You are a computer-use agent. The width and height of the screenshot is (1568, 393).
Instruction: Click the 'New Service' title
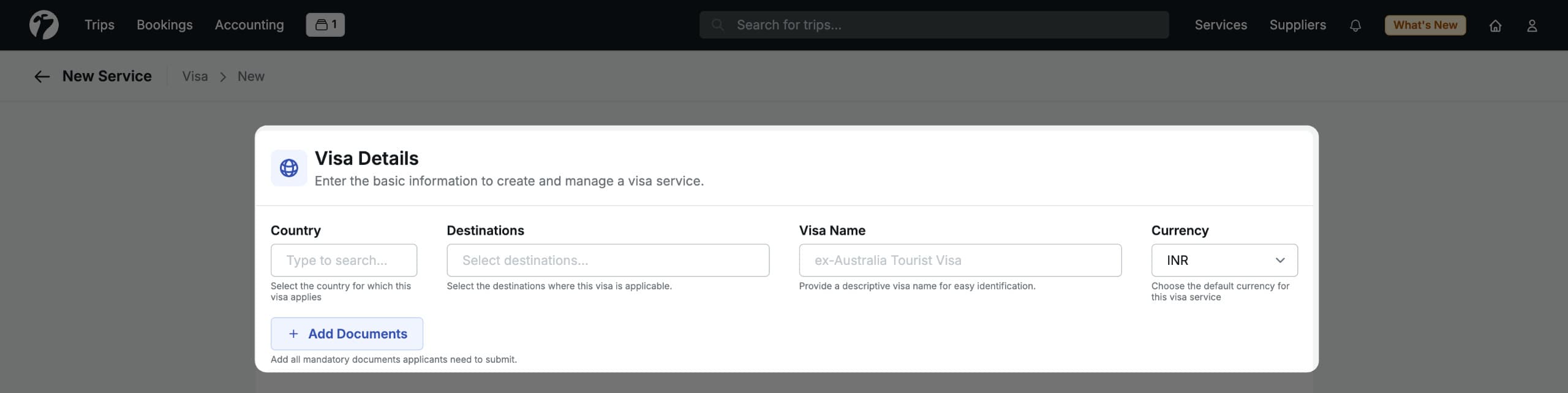click(x=107, y=76)
